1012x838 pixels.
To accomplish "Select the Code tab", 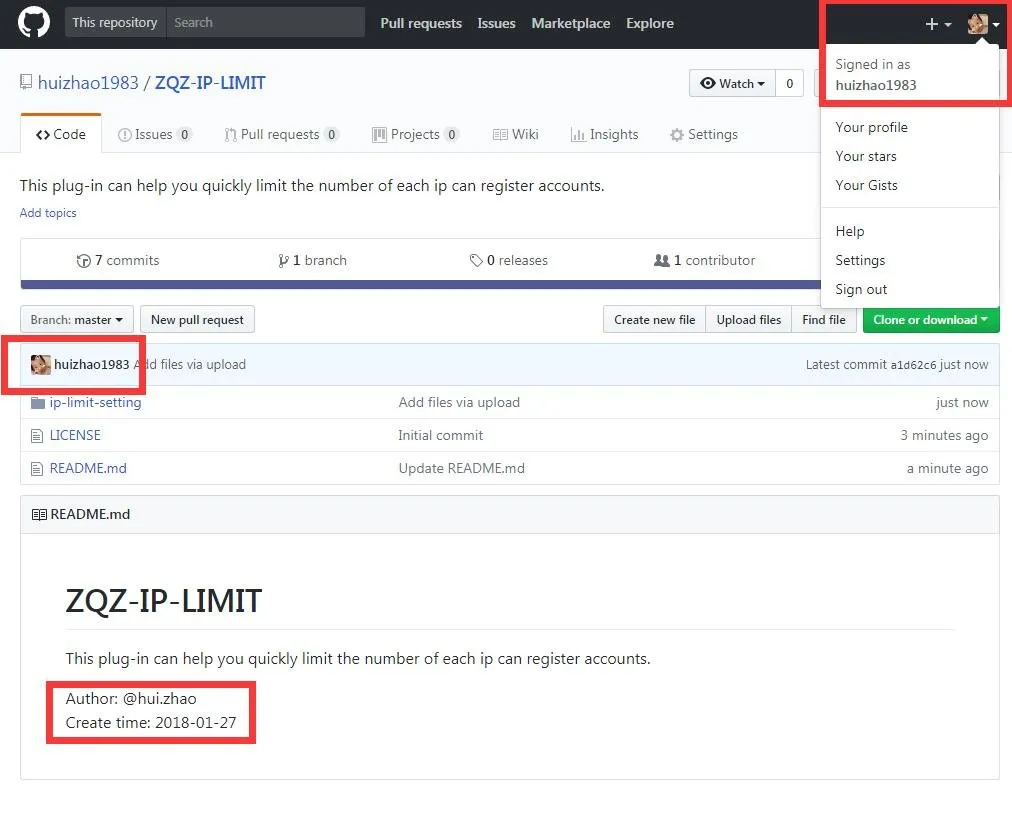I will pyautogui.click(x=61, y=134).
